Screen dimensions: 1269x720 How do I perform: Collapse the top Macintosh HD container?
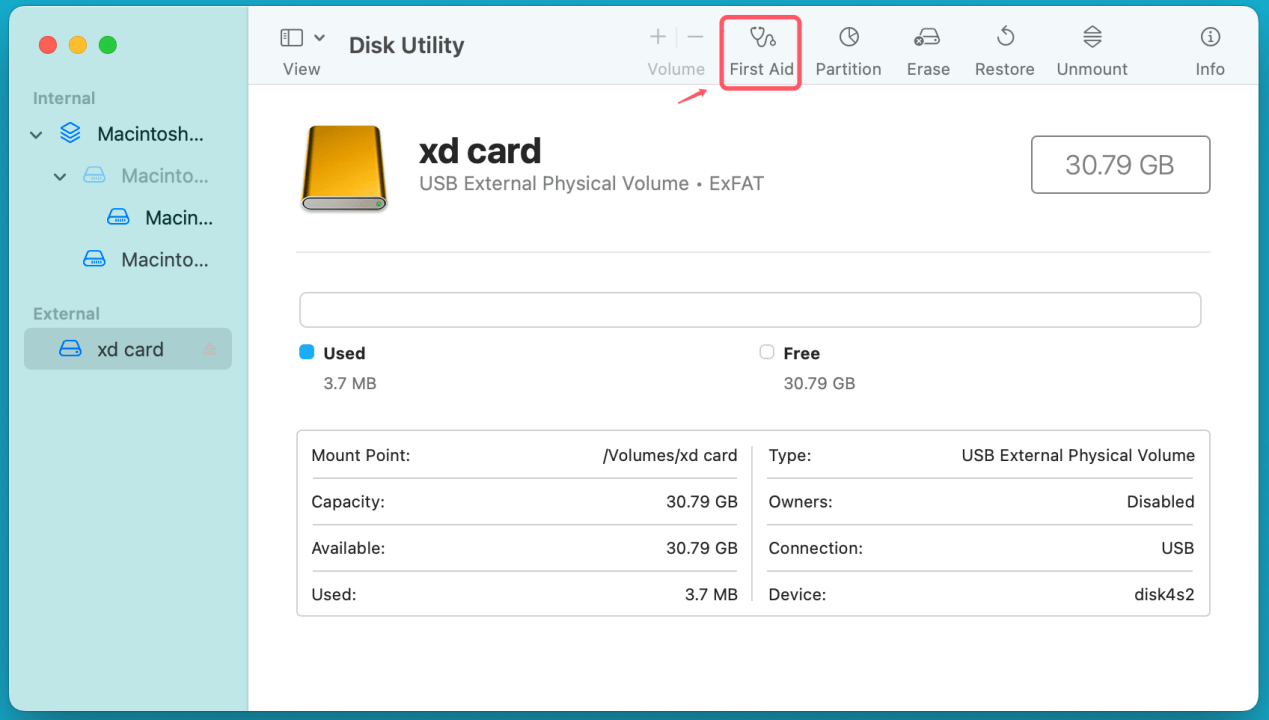tap(37, 134)
